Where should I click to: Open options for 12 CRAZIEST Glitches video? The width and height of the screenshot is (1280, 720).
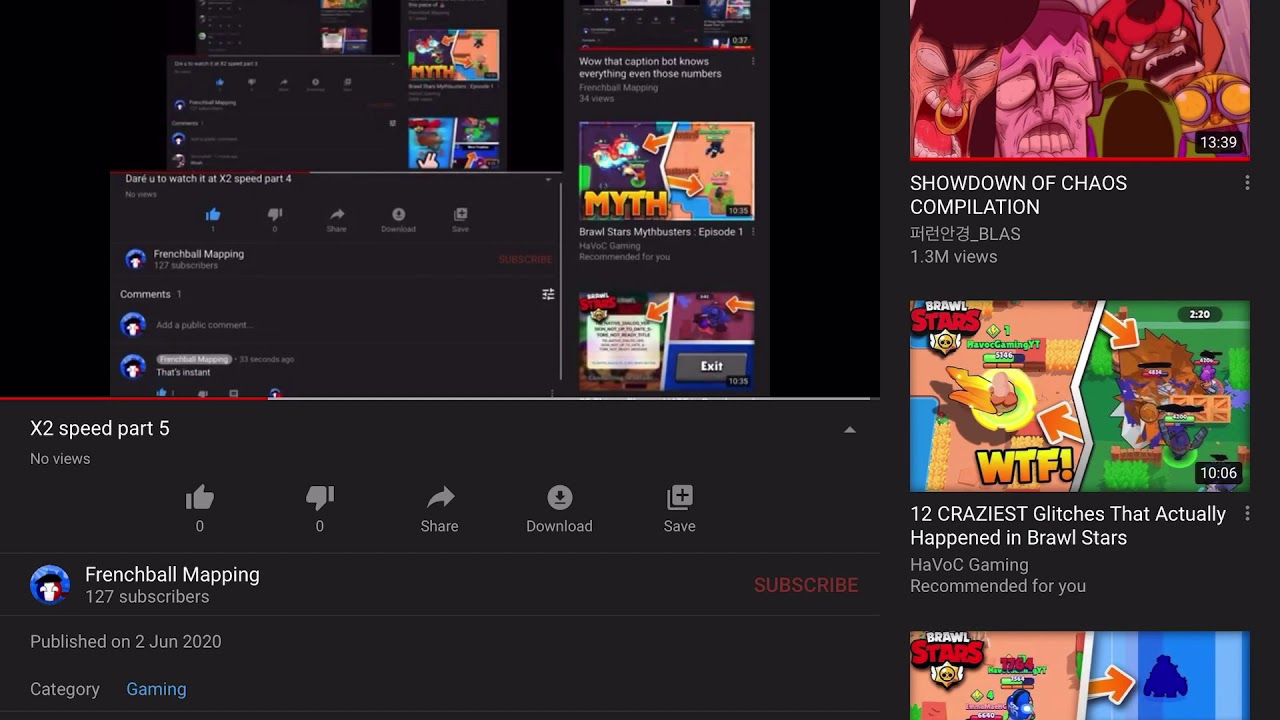[x=1247, y=514]
